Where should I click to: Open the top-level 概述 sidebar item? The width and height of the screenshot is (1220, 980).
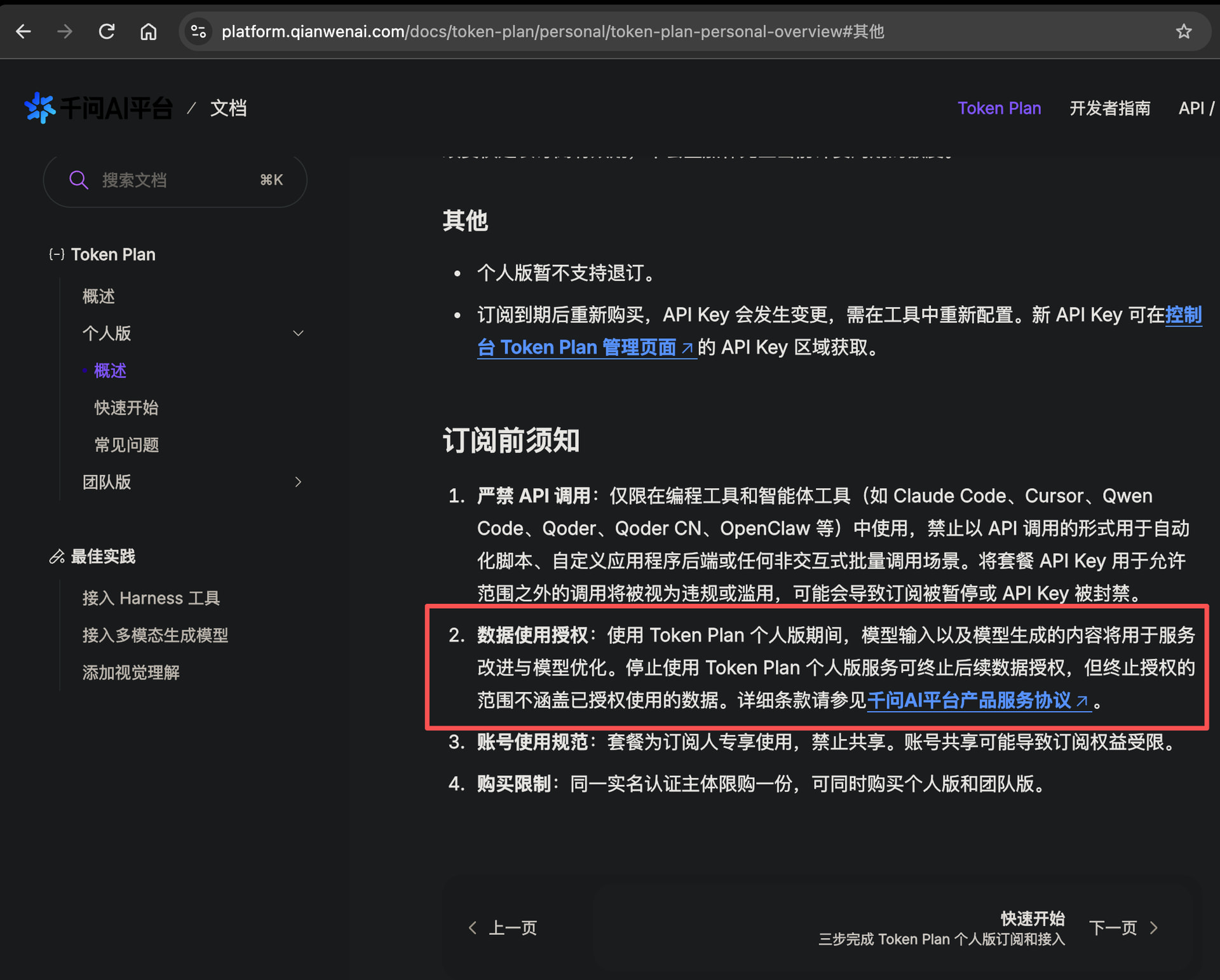[x=98, y=296]
